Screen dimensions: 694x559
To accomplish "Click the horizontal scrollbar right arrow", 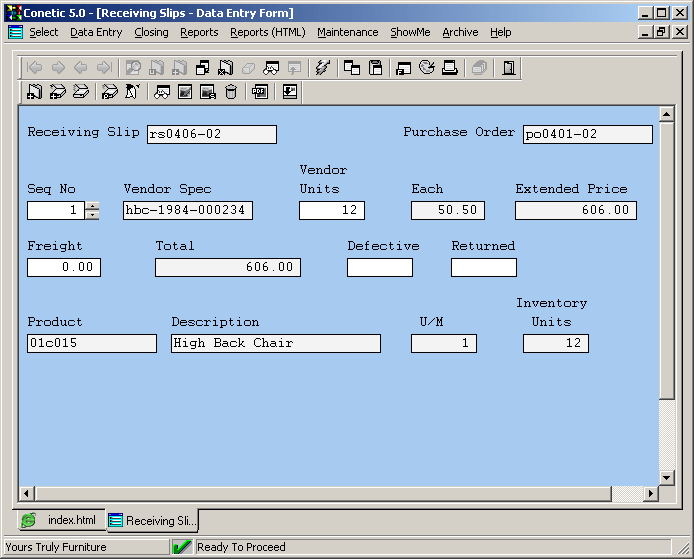I will (x=651, y=493).
